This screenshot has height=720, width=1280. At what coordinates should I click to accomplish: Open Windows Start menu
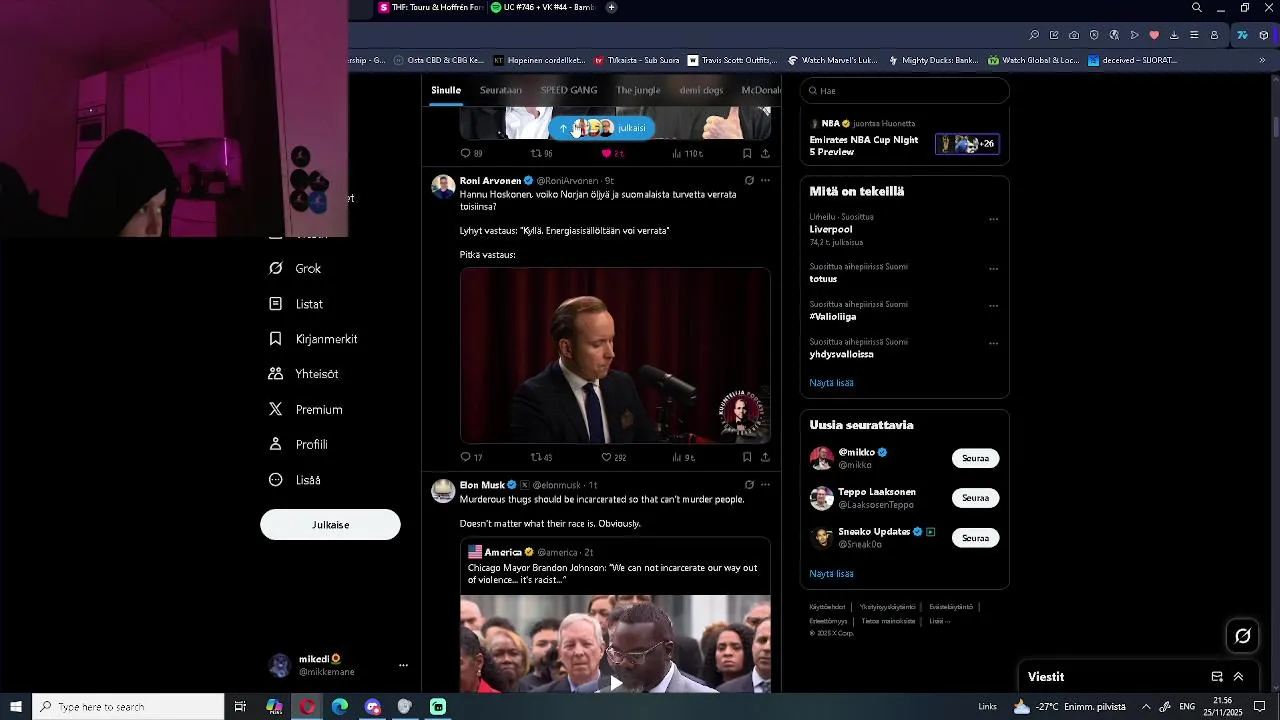pyautogui.click(x=16, y=707)
